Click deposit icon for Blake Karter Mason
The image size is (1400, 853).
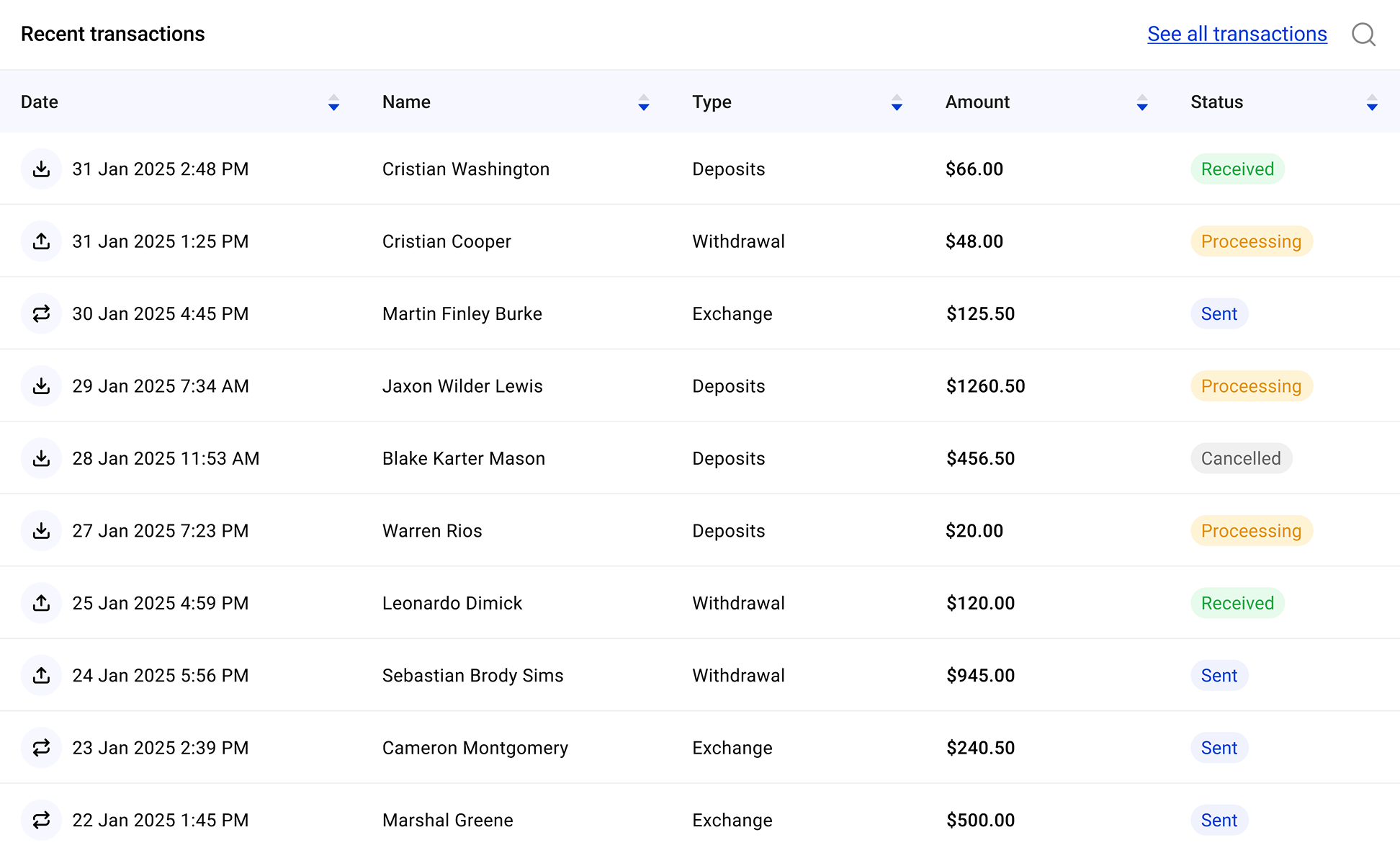[x=42, y=458]
